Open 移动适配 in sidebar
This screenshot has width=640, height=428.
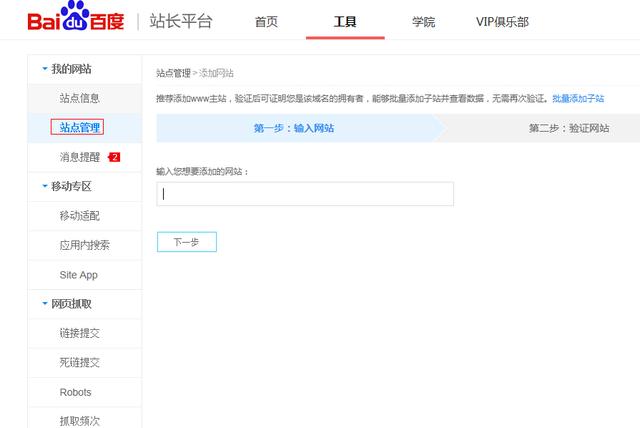click(x=80, y=215)
